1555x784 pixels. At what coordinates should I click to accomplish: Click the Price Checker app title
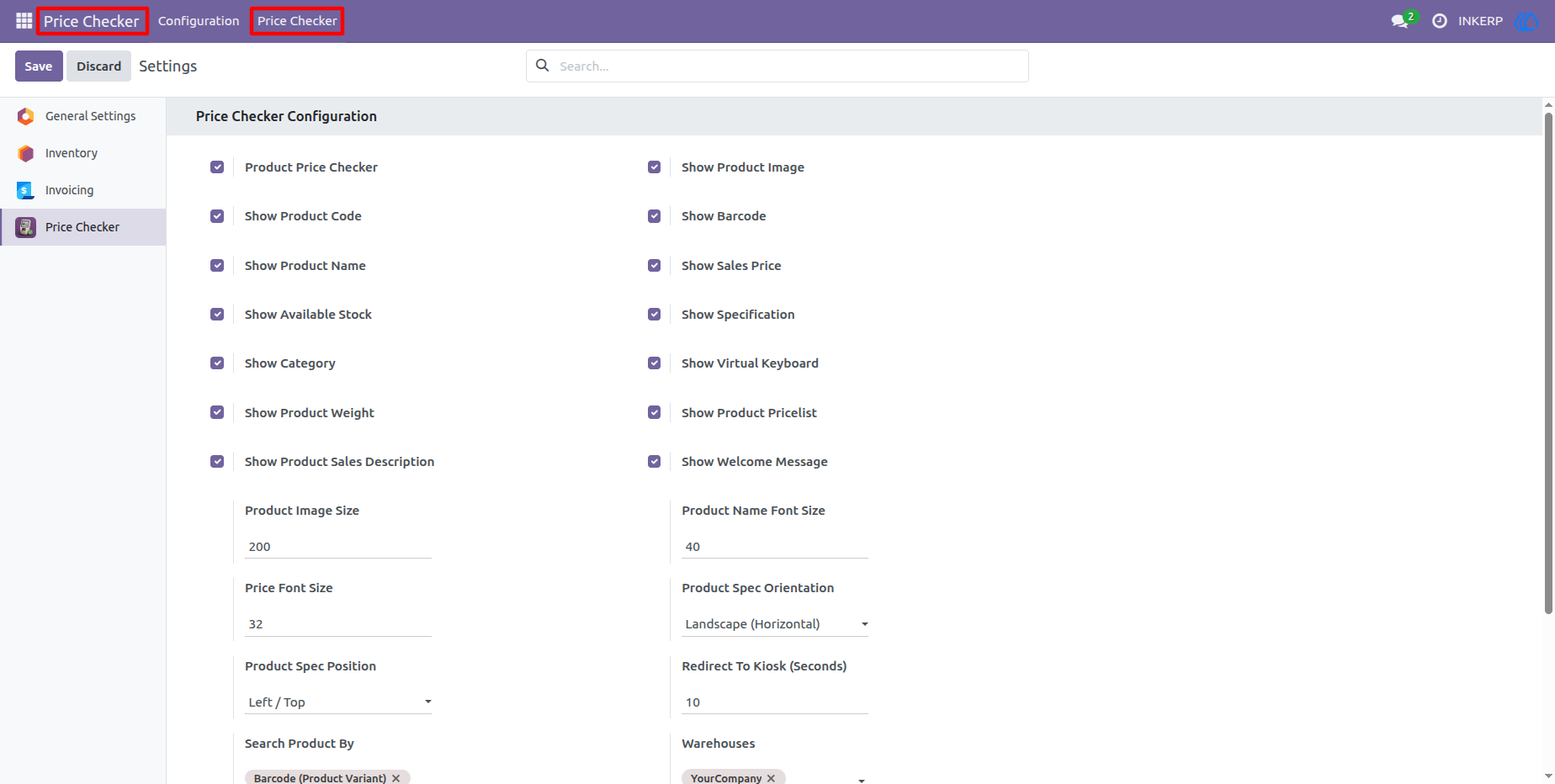click(x=92, y=21)
